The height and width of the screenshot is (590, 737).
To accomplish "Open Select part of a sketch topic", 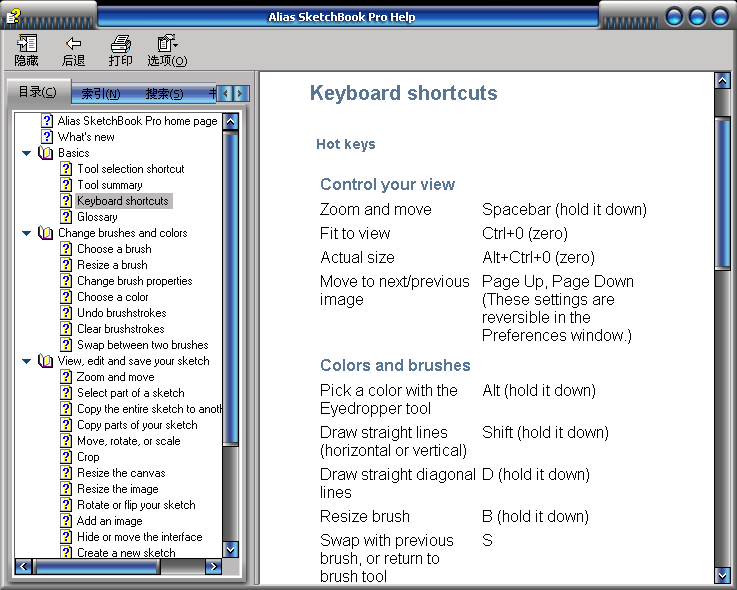I will [x=131, y=393].
